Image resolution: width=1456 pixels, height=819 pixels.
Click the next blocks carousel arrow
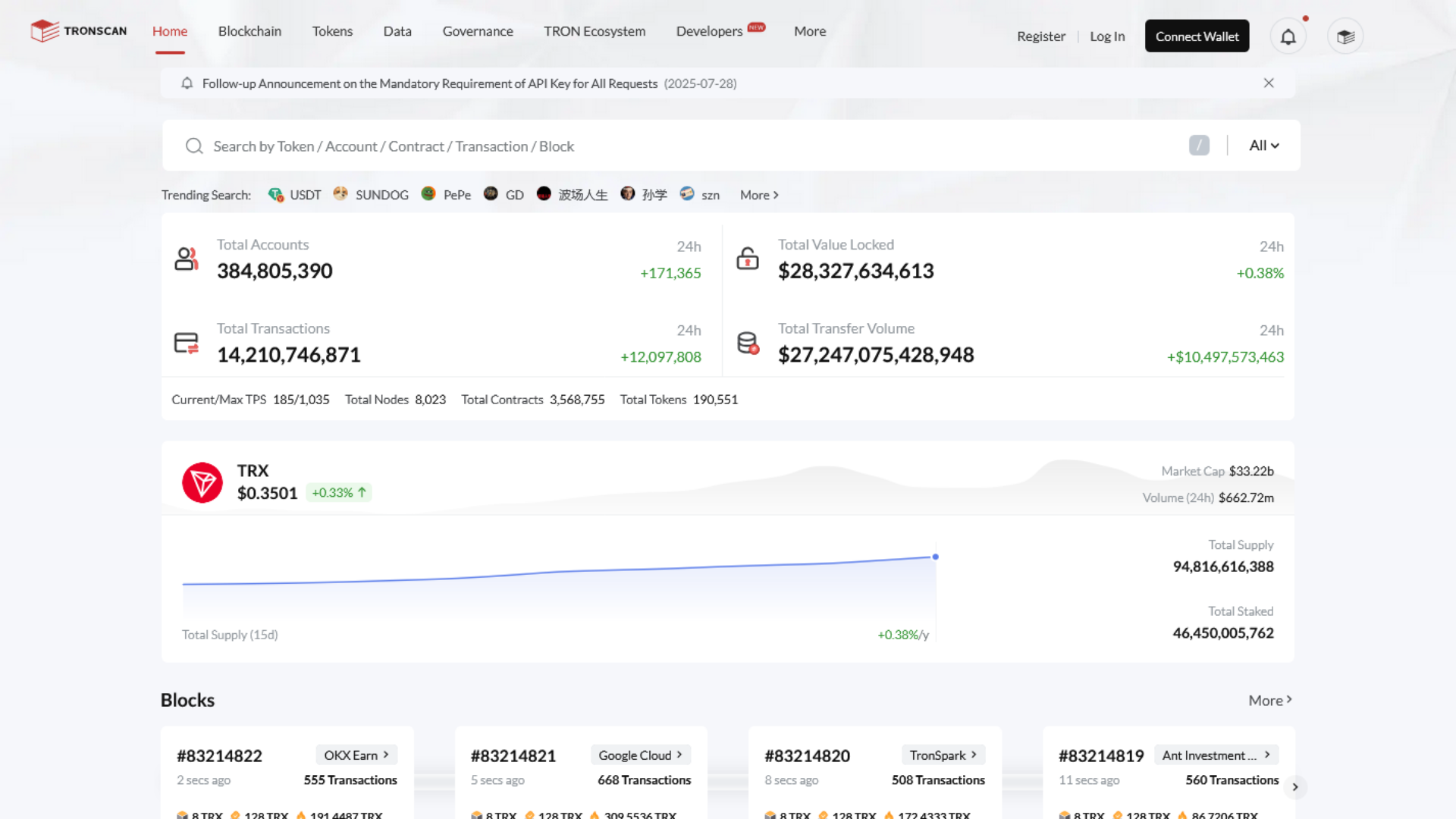pos(1295,787)
